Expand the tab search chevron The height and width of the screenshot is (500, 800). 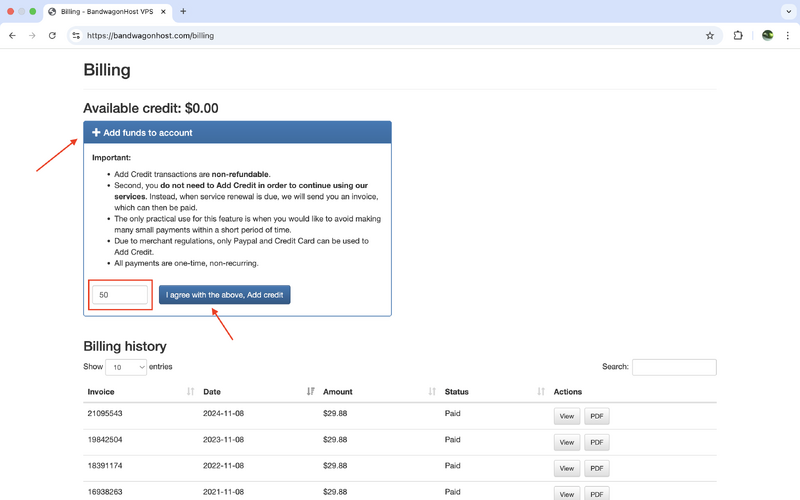click(788, 11)
